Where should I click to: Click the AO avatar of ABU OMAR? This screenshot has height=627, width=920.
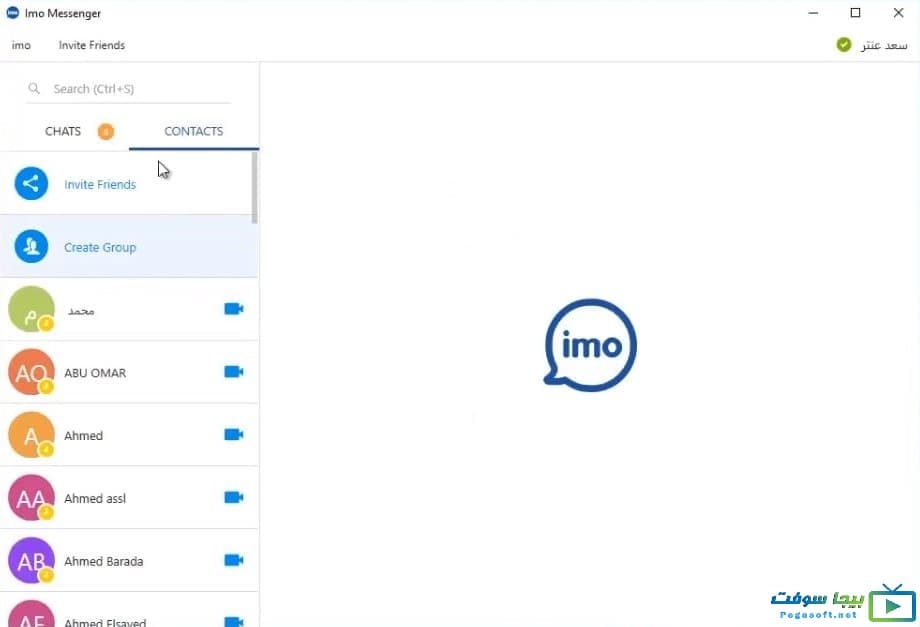(x=31, y=372)
